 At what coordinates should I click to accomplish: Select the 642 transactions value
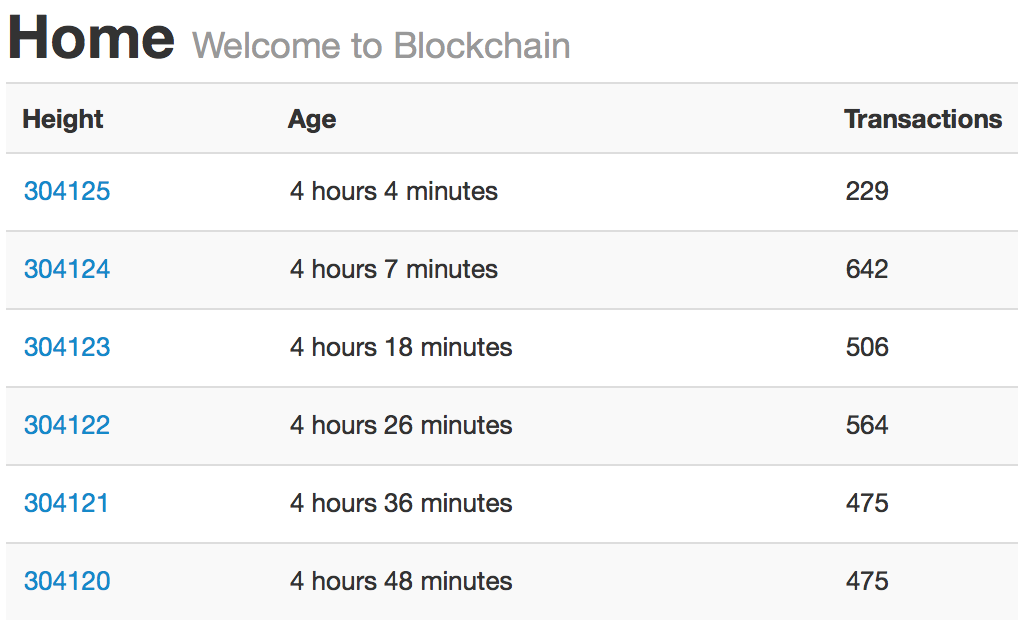[x=867, y=269]
